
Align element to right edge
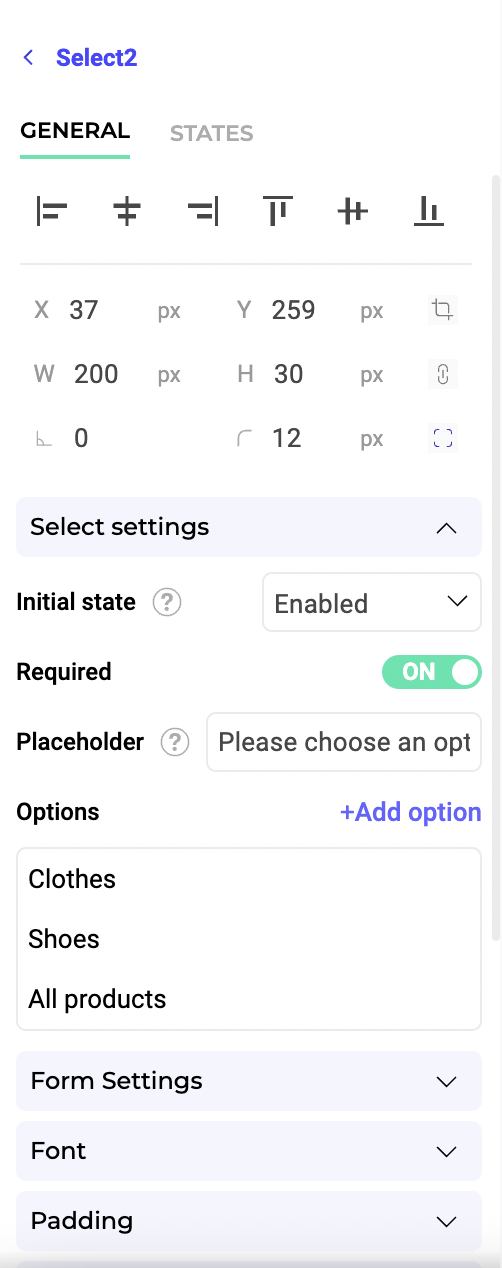tap(203, 212)
